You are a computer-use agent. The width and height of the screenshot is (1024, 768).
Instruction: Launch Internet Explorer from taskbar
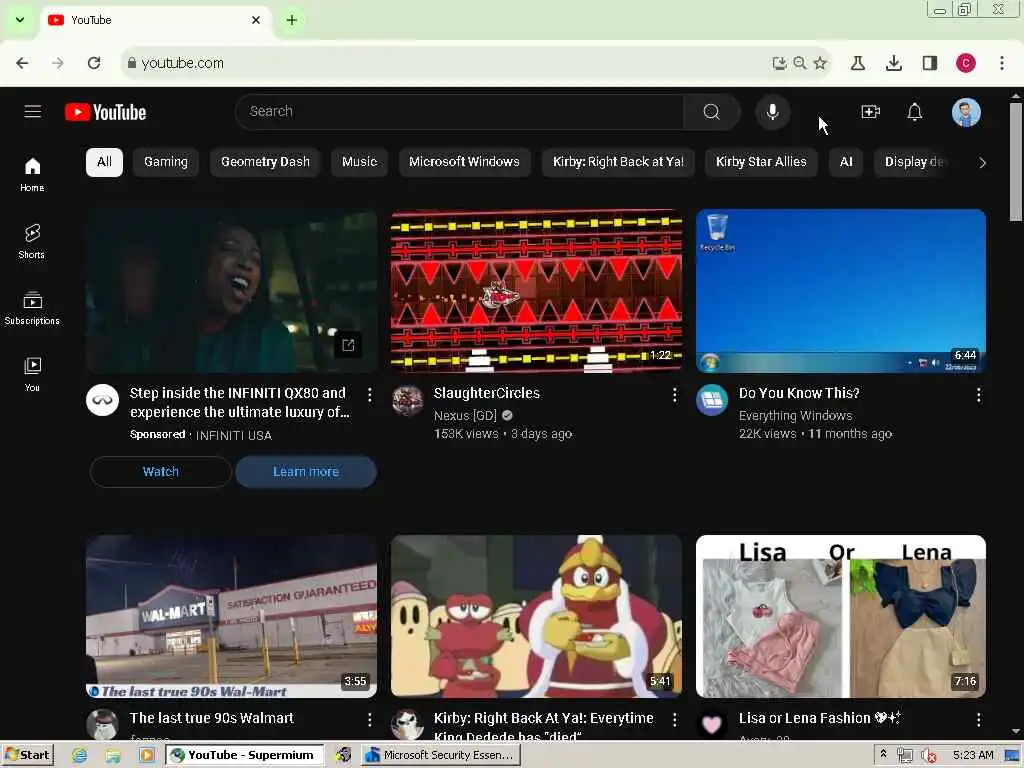coord(80,755)
